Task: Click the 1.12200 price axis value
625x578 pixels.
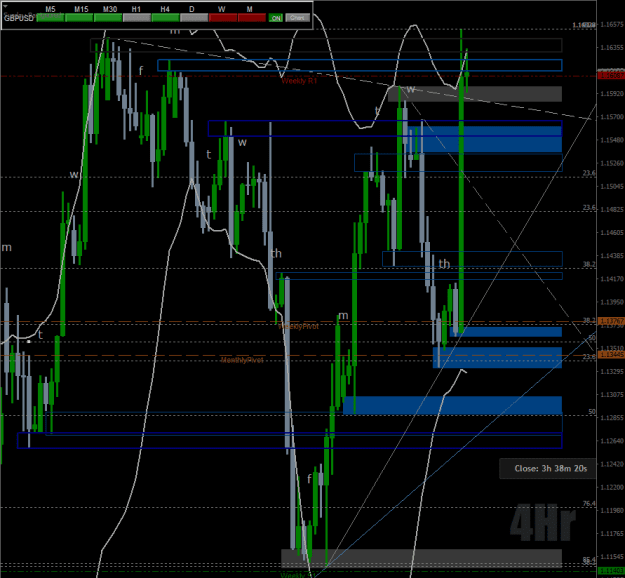Action: (612, 487)
